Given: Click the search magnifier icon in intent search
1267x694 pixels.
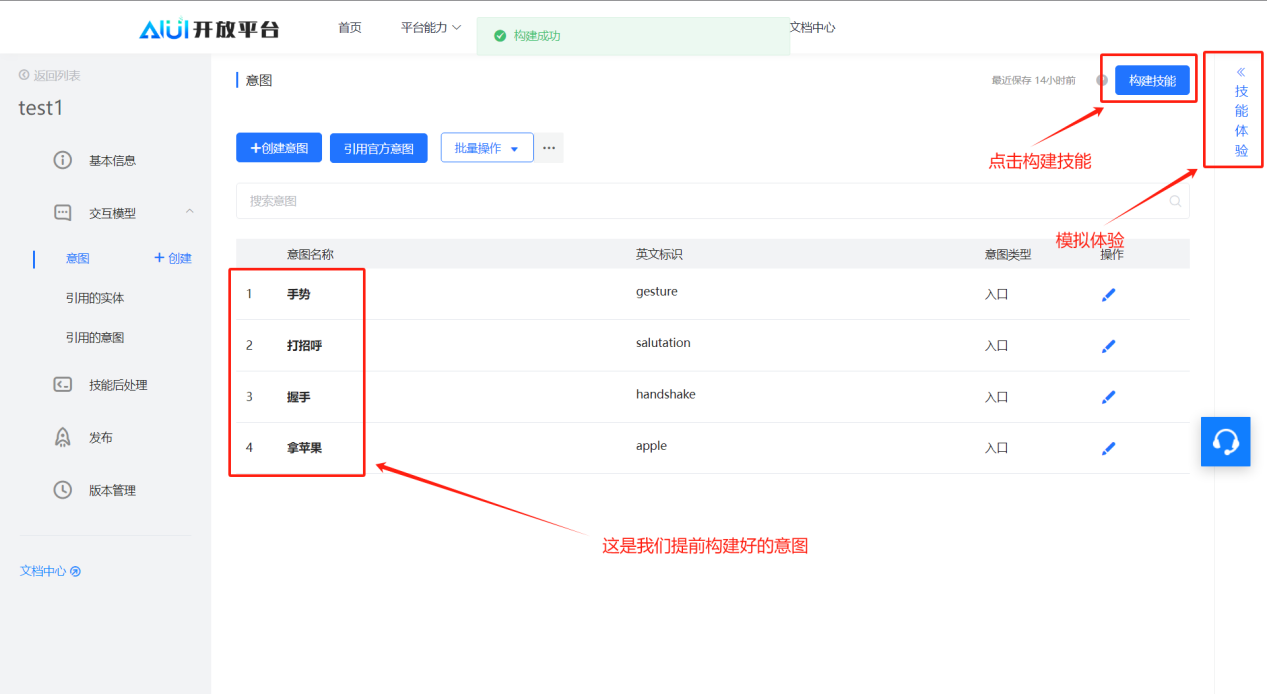Looking at the screenshot, I should click(1175, 201).
